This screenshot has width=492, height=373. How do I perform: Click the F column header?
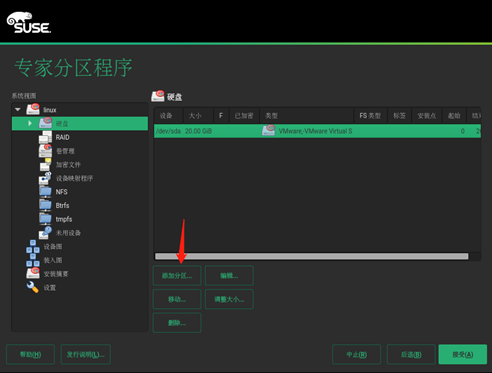click(x=221, y=116)
